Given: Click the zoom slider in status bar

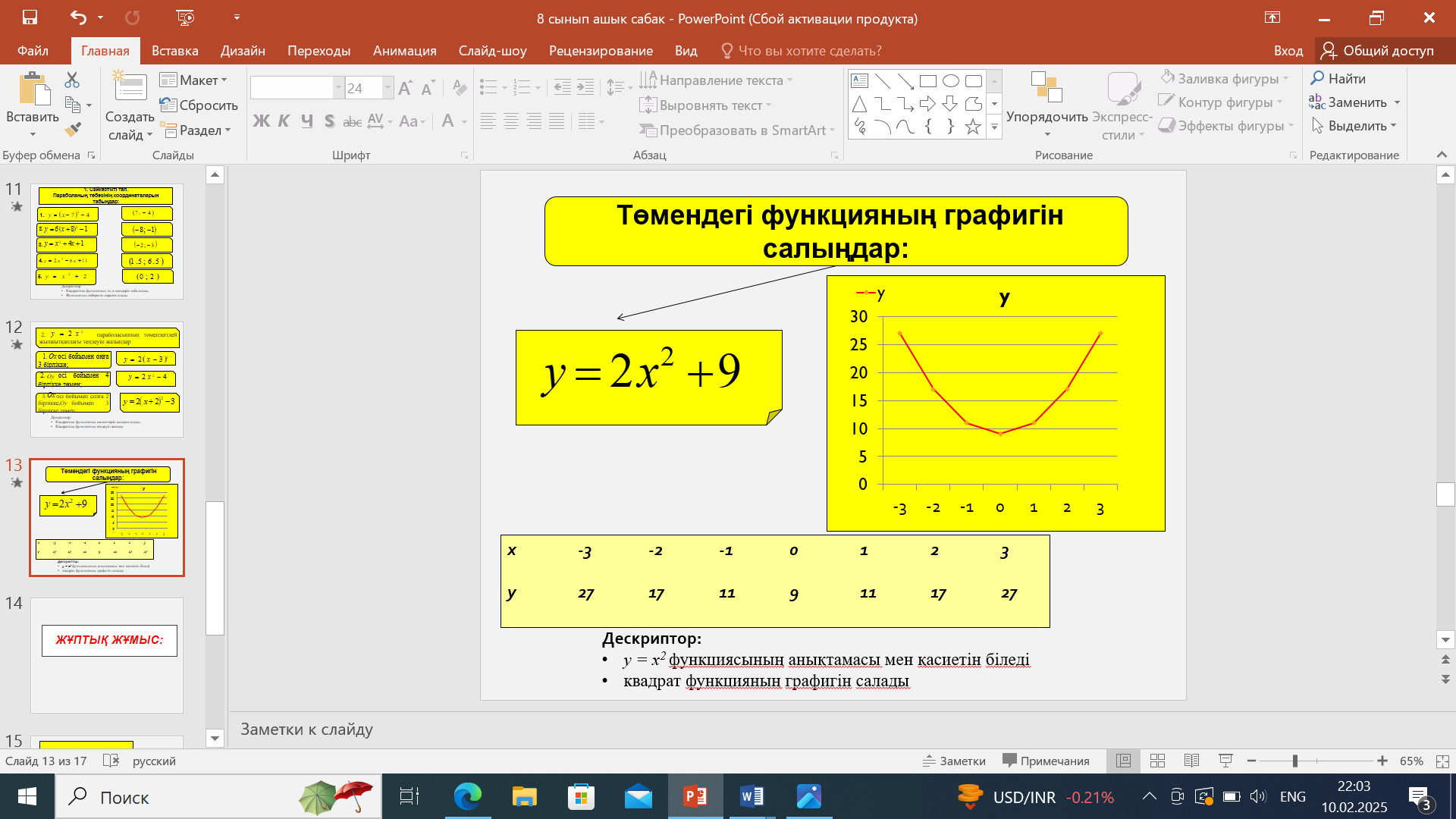Looking at the screenshot, I should pos(1295,761).
